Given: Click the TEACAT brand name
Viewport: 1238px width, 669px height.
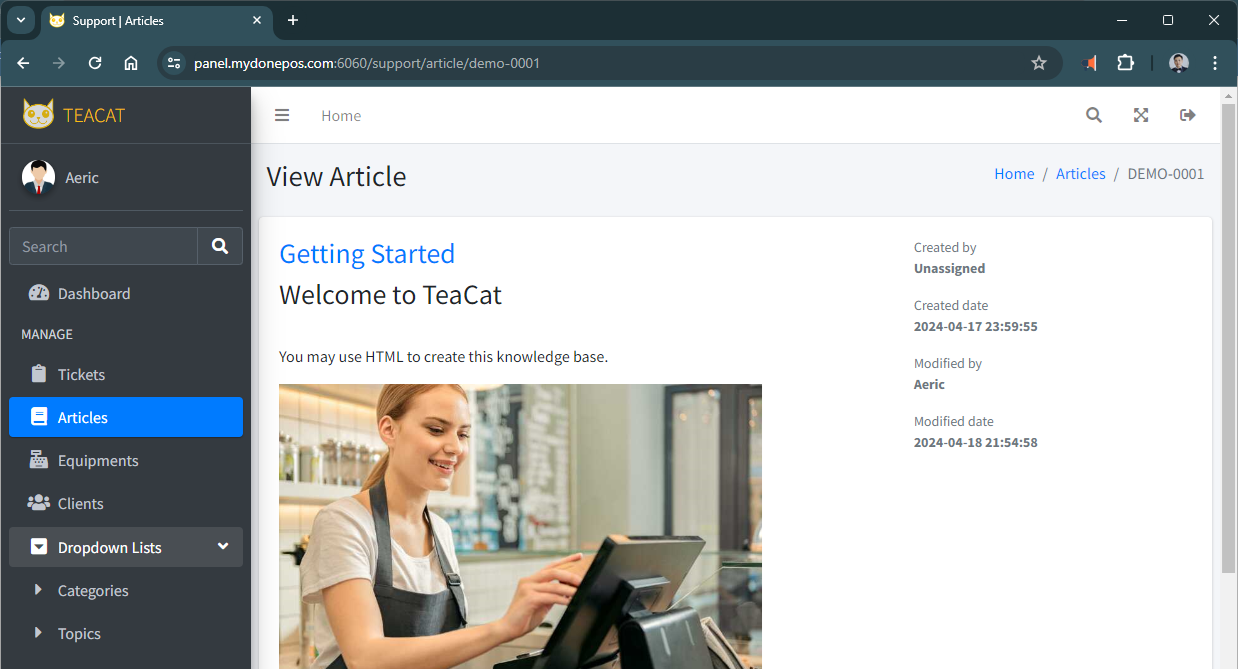Looking at the screenshot, I should [94, 115].
